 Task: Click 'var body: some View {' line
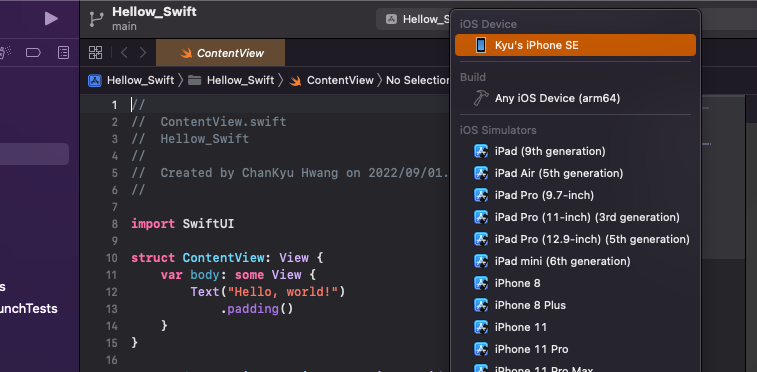tap(238, 275)
